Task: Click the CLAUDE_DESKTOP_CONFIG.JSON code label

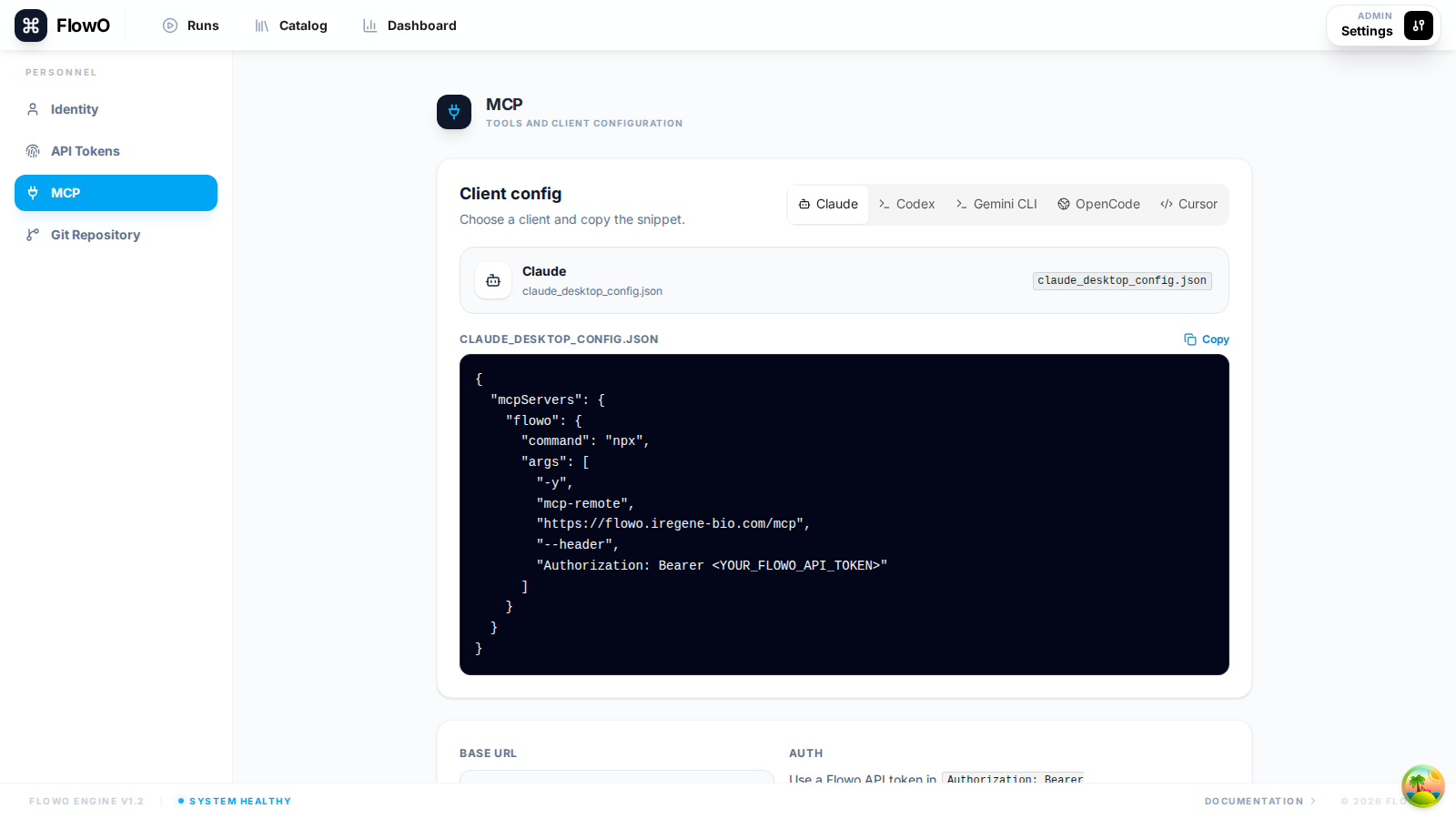Action: [x=559, y=339]
